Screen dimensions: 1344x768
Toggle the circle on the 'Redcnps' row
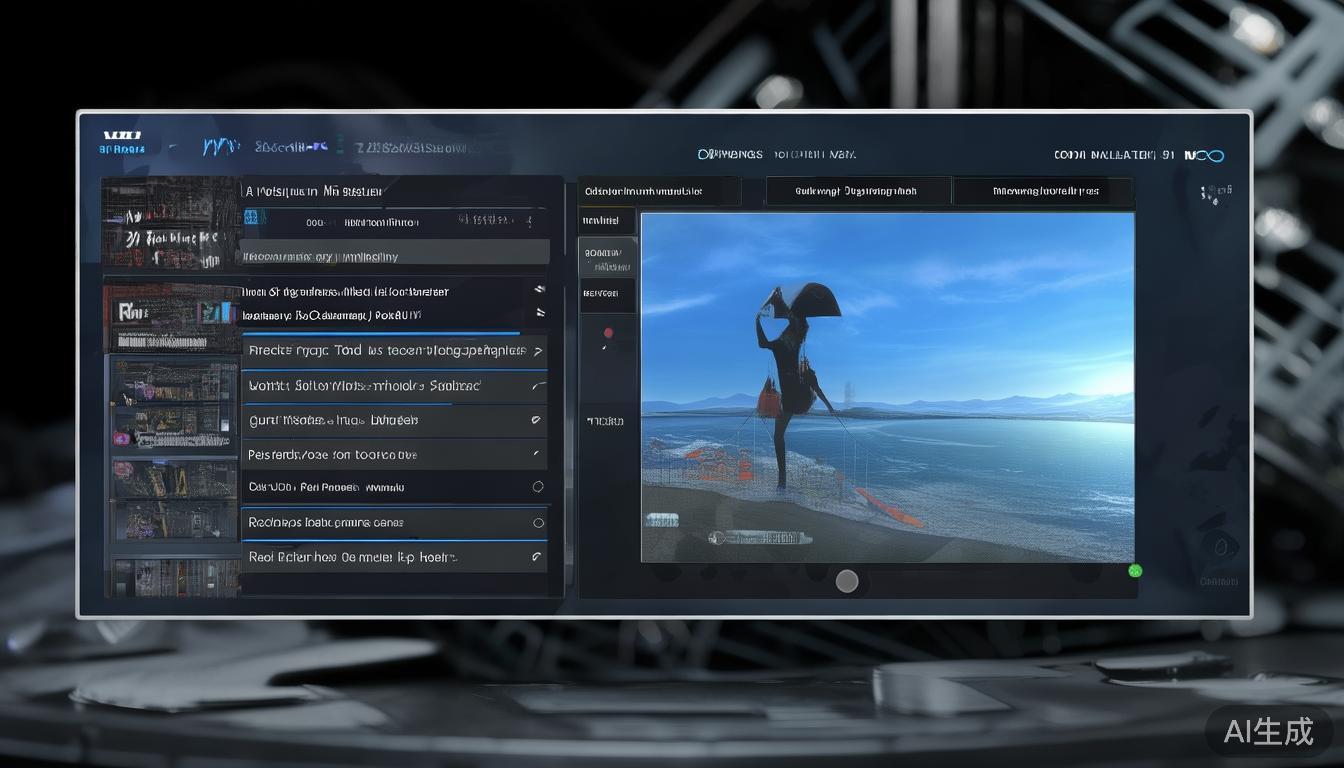pyautogui.click(x=538, y=522)
